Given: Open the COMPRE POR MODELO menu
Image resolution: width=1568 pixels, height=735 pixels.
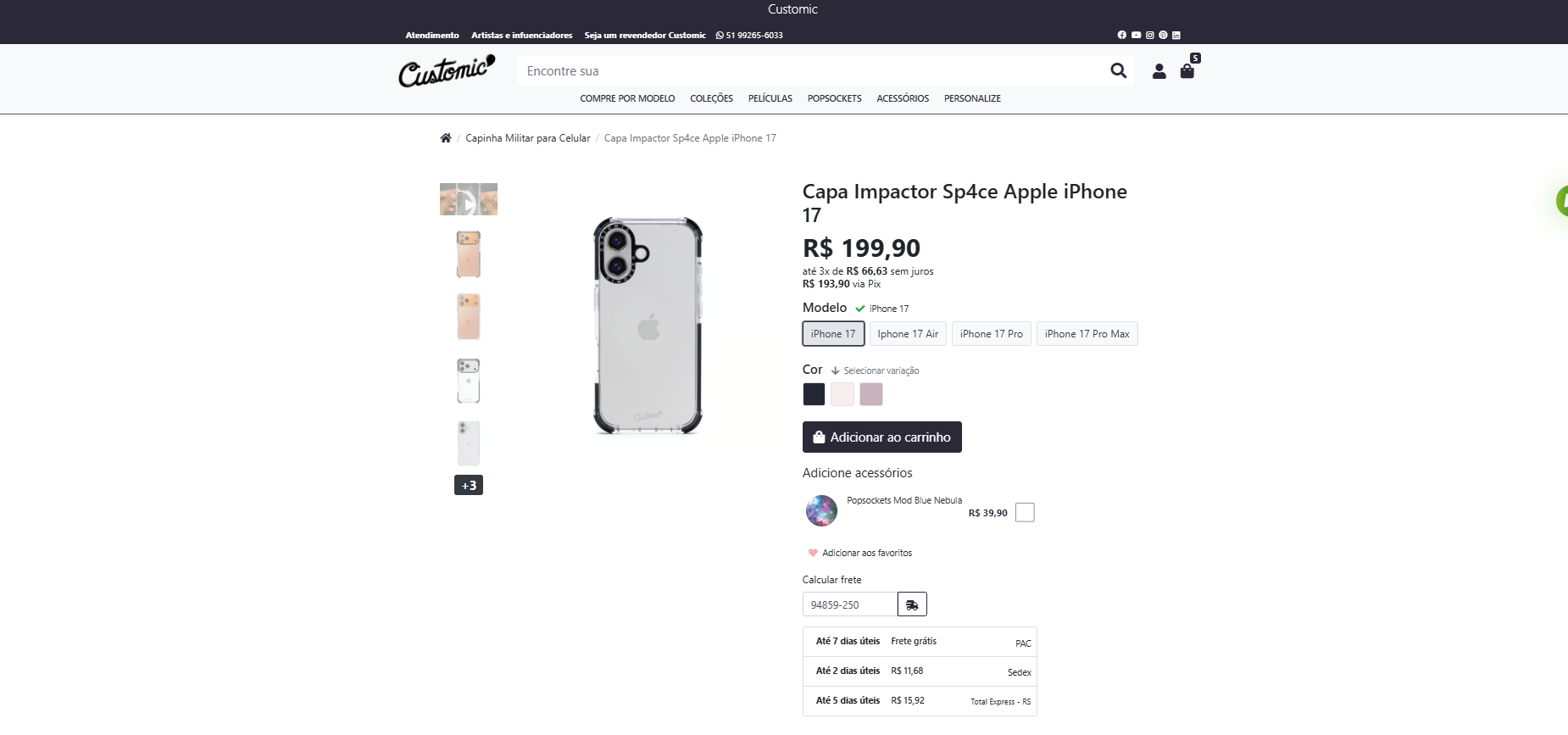Looking at the screenshot, I should tap(627, 98).
